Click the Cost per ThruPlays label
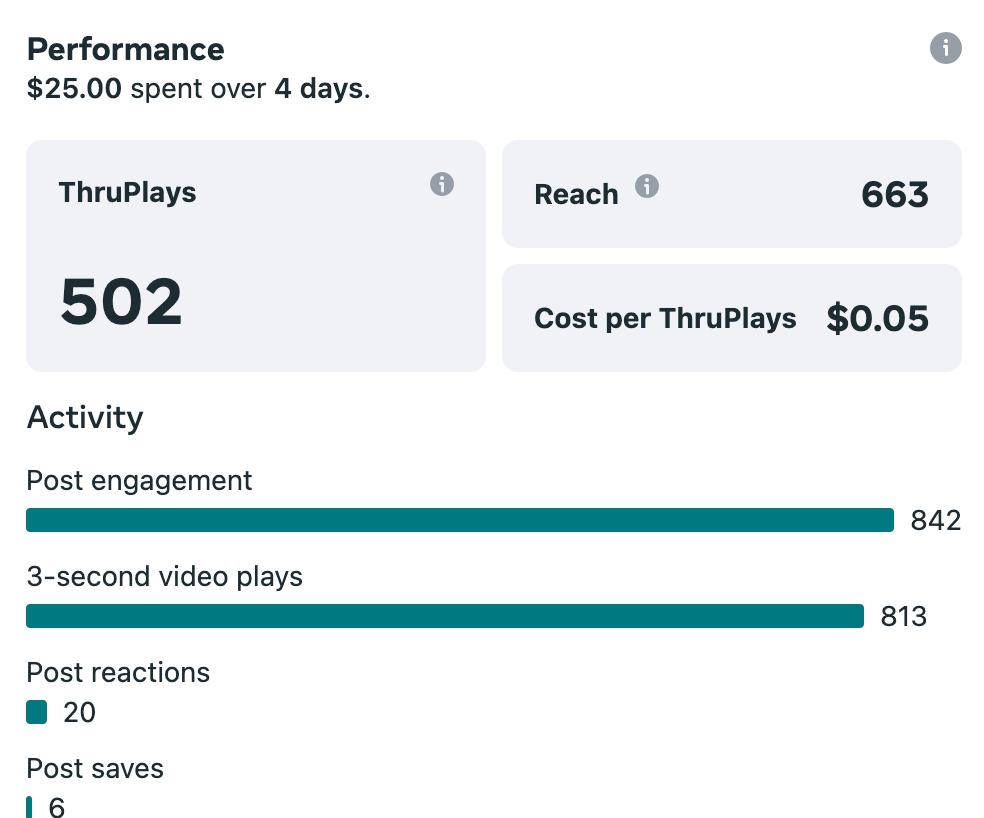The image size is (984, 818). (665, 318)
